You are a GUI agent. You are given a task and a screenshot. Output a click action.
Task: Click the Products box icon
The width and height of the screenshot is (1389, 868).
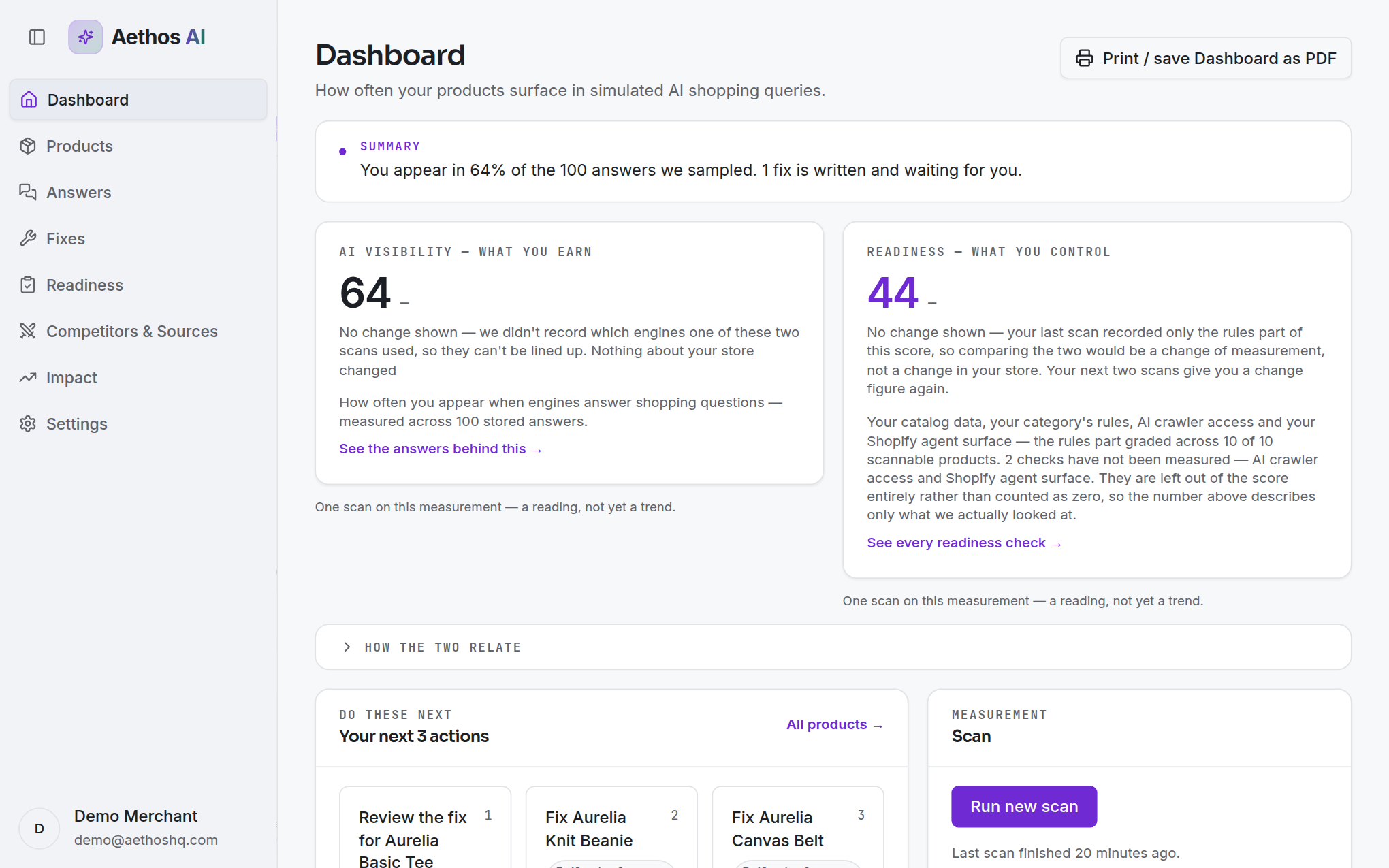click(x=28, y=146)
